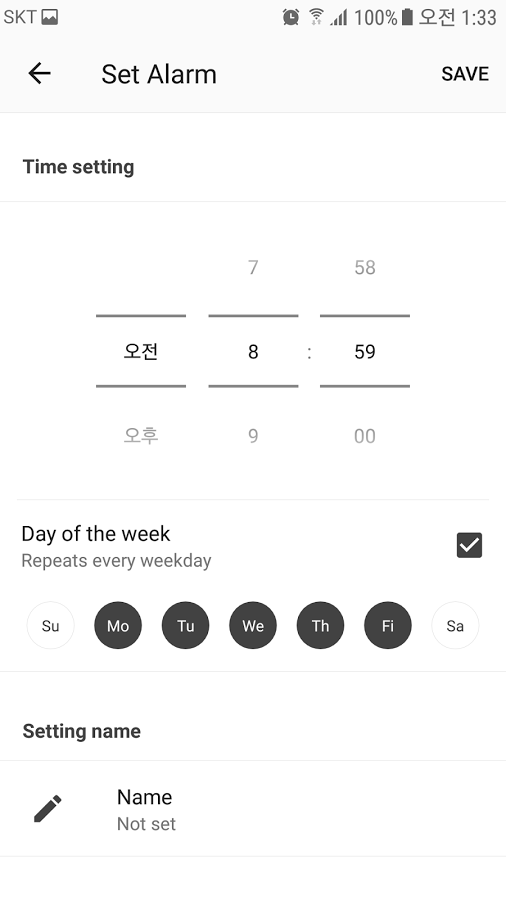Viewport: 506px width, 900px height.
Task: Tap the alarm clock status bar icon
Action: point(291,17)
